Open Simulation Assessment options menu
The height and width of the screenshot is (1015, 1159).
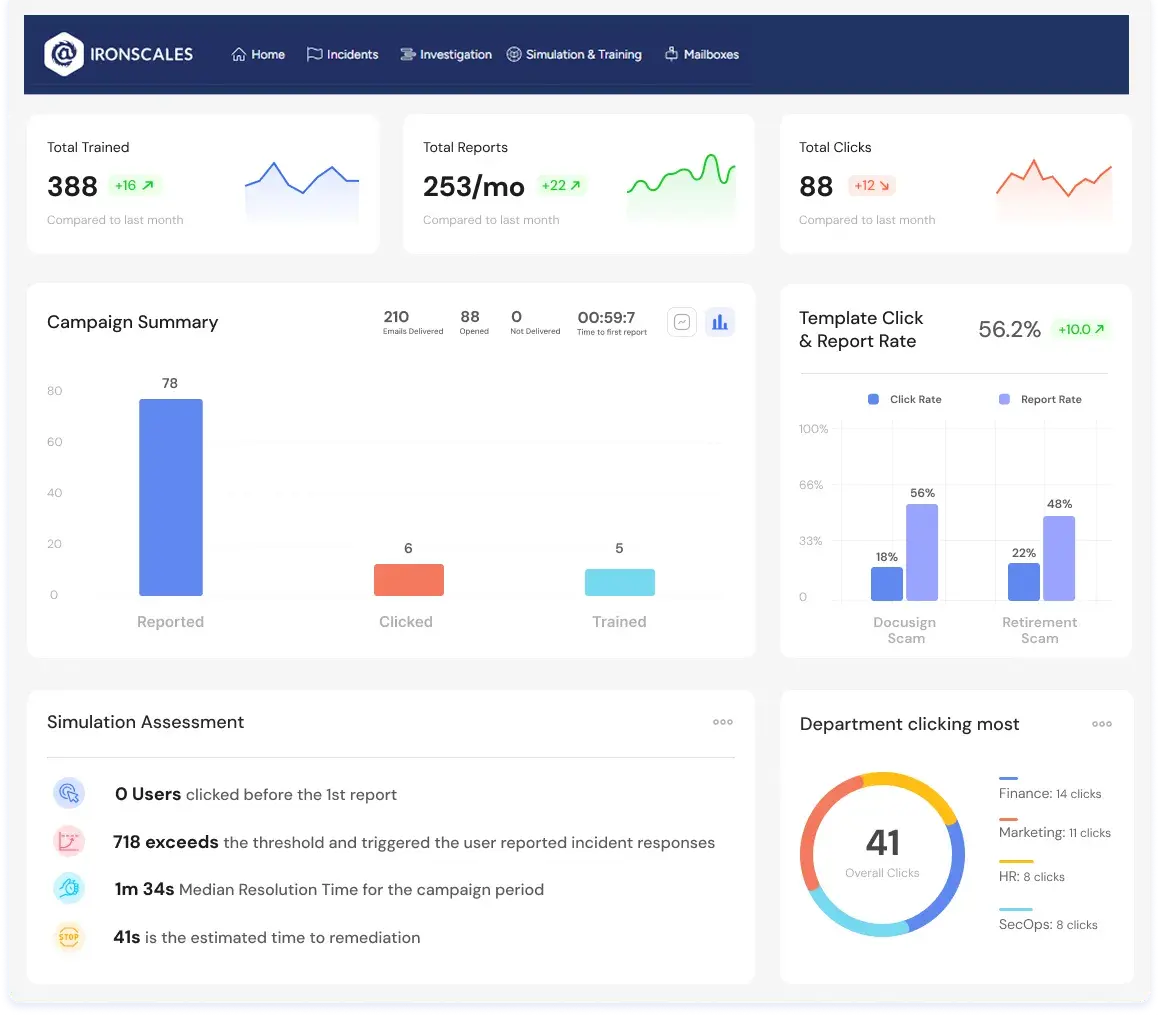pyautogui.click(x=722, y=722)
